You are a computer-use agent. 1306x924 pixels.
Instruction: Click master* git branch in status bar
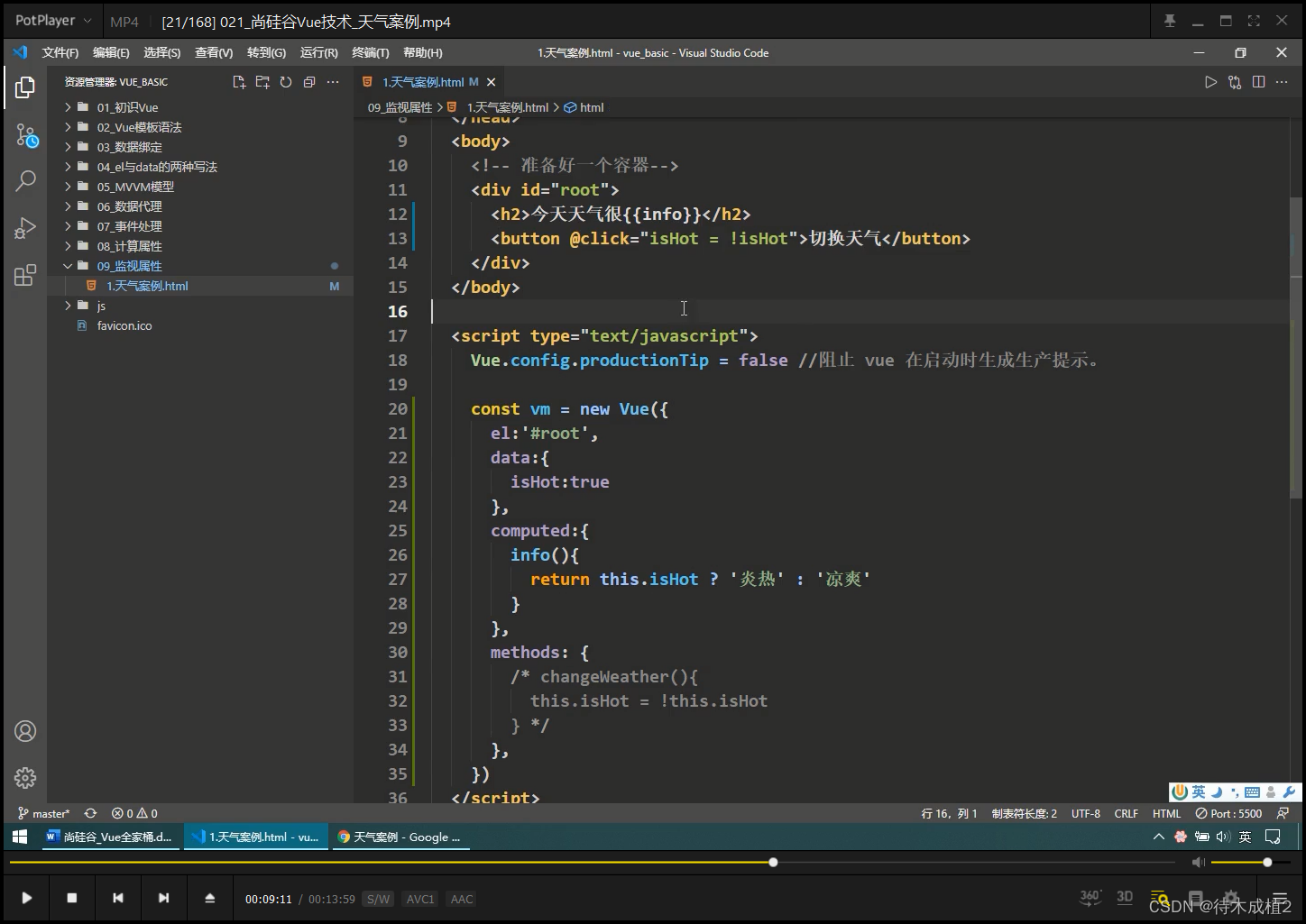tap(43, 813)
